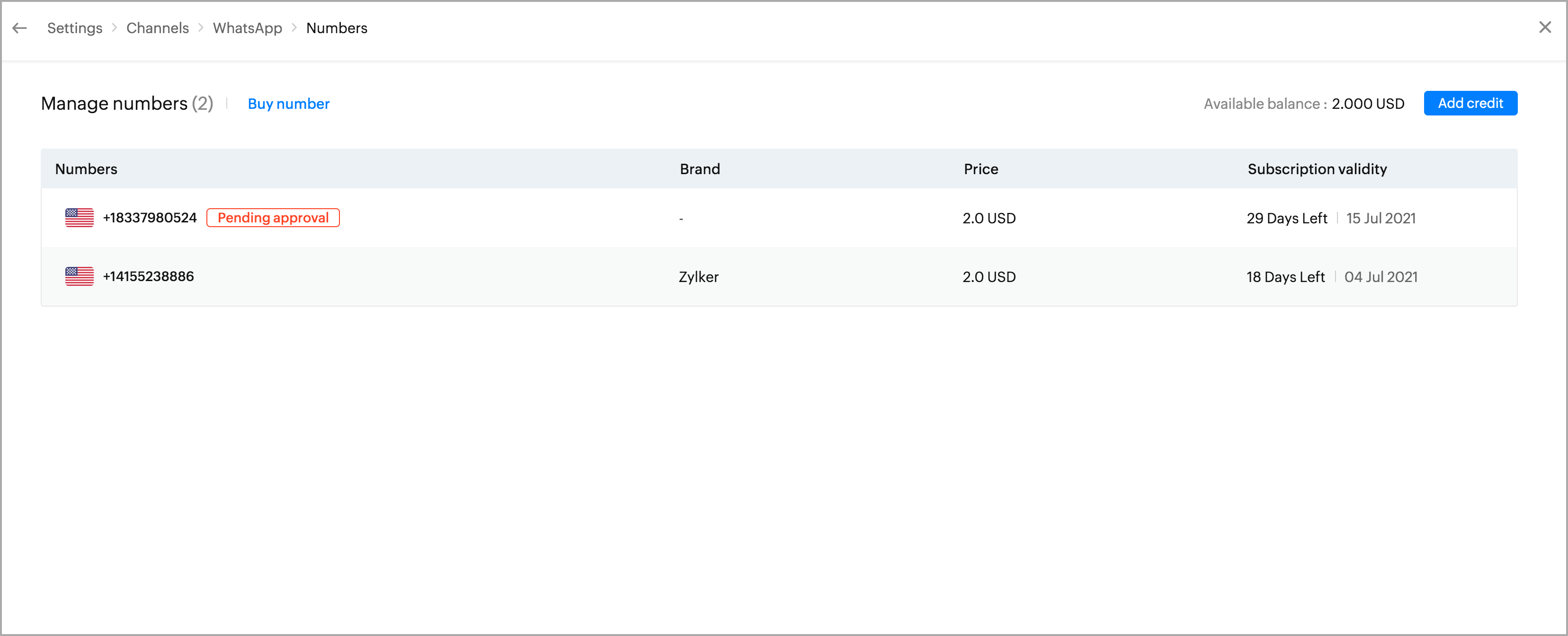
Task: Click the Pending approval badge
Action: click(273, 218)
